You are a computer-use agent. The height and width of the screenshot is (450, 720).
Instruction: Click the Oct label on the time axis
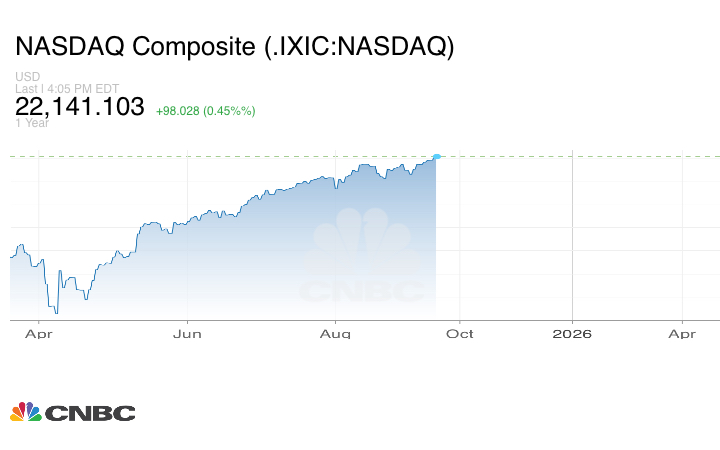click(460, 334)
